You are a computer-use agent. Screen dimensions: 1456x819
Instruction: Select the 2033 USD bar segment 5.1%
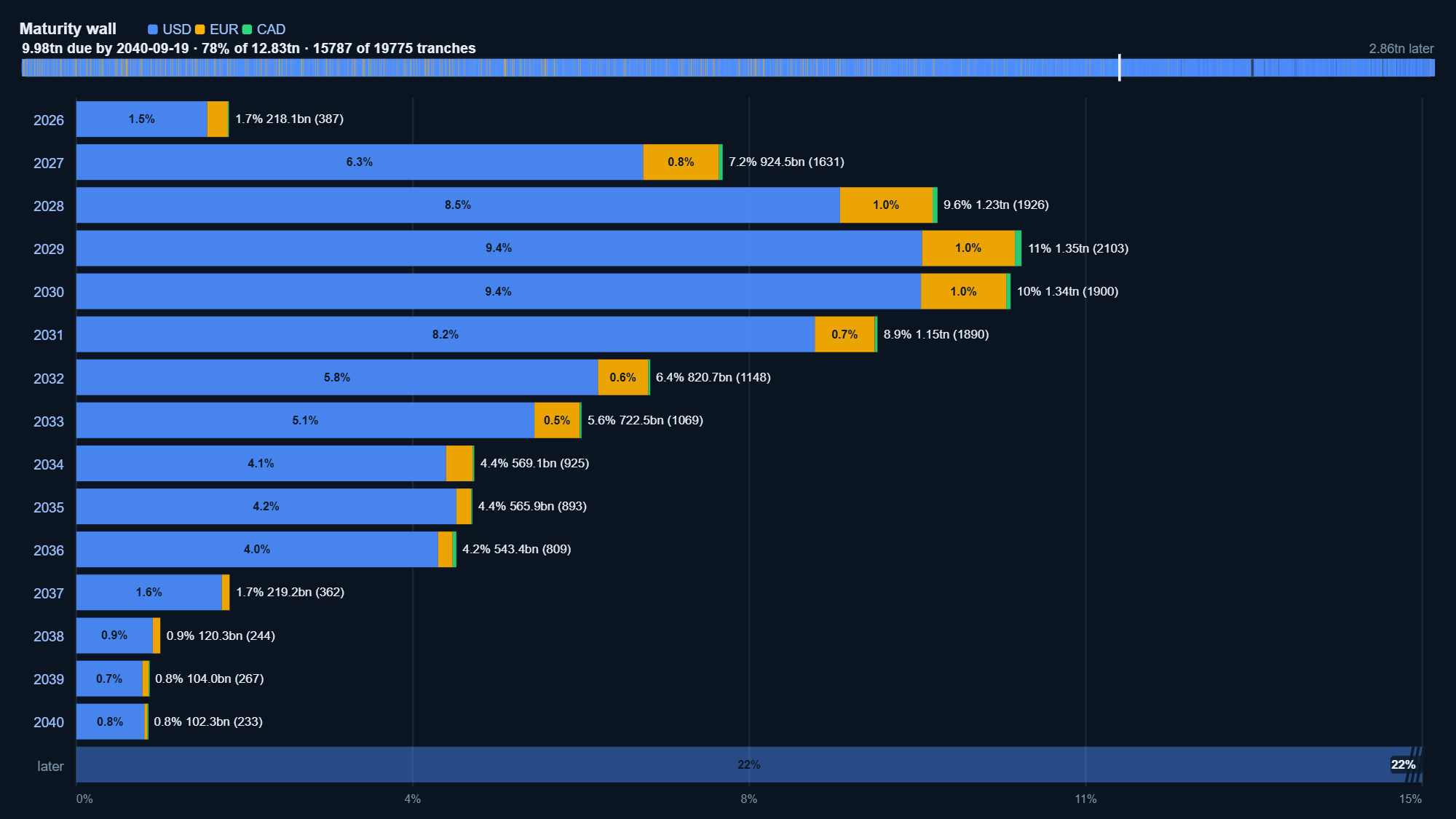pos(305,420)
